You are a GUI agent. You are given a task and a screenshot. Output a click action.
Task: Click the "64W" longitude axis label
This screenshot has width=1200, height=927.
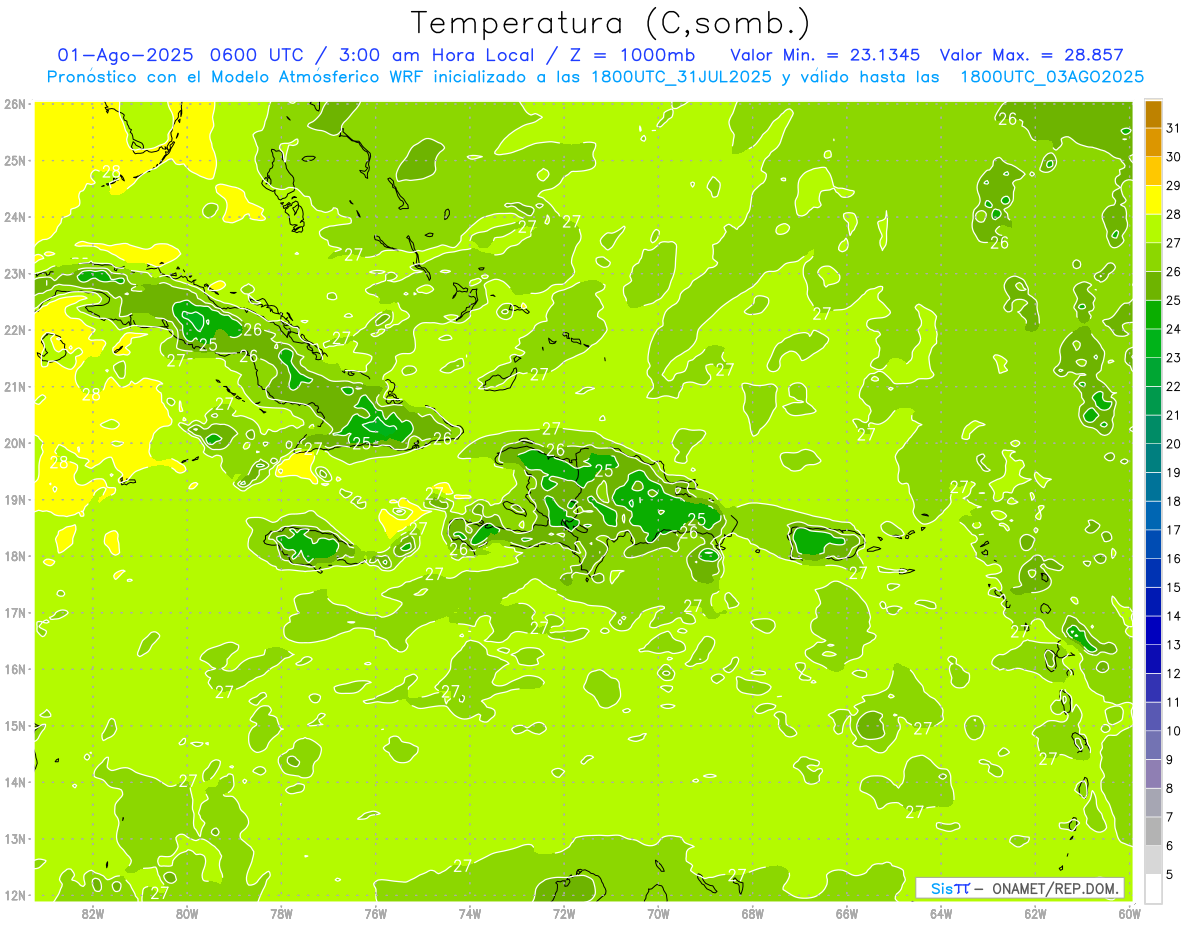pyautogui.click(x=941, y=913)
